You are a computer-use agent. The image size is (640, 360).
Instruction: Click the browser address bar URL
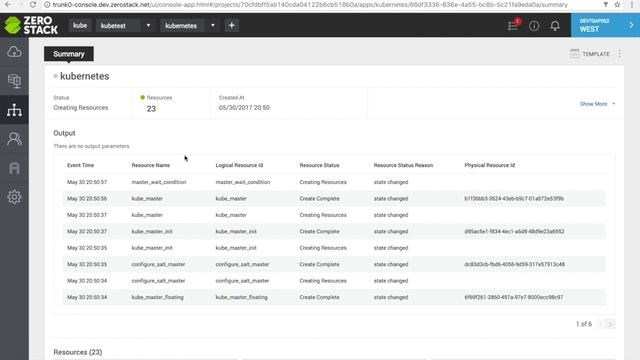coord(310,4)
